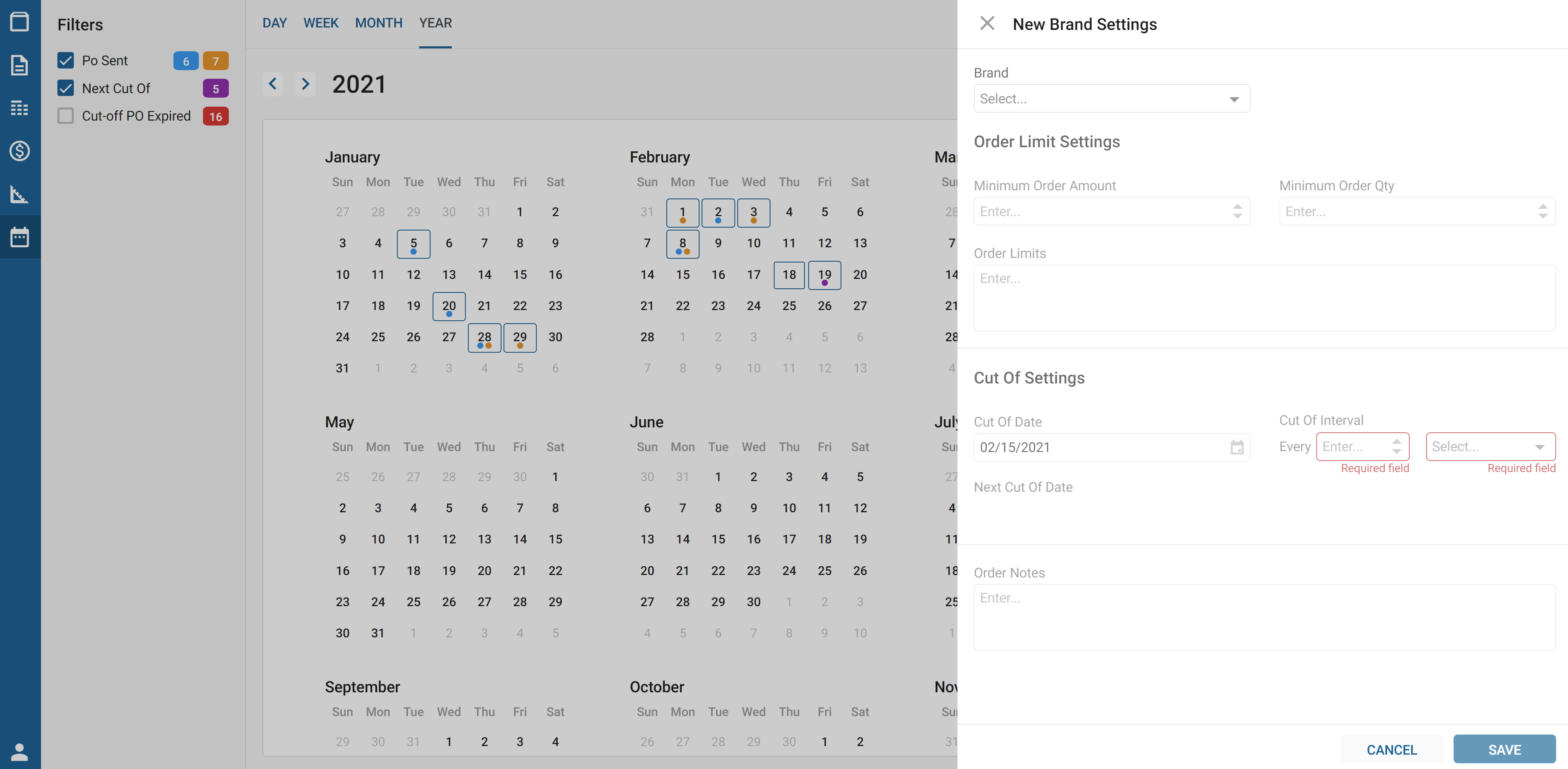1568x769 pixels.
Task: Click the dollar sign sidebar icon
Action: point(20,151)
